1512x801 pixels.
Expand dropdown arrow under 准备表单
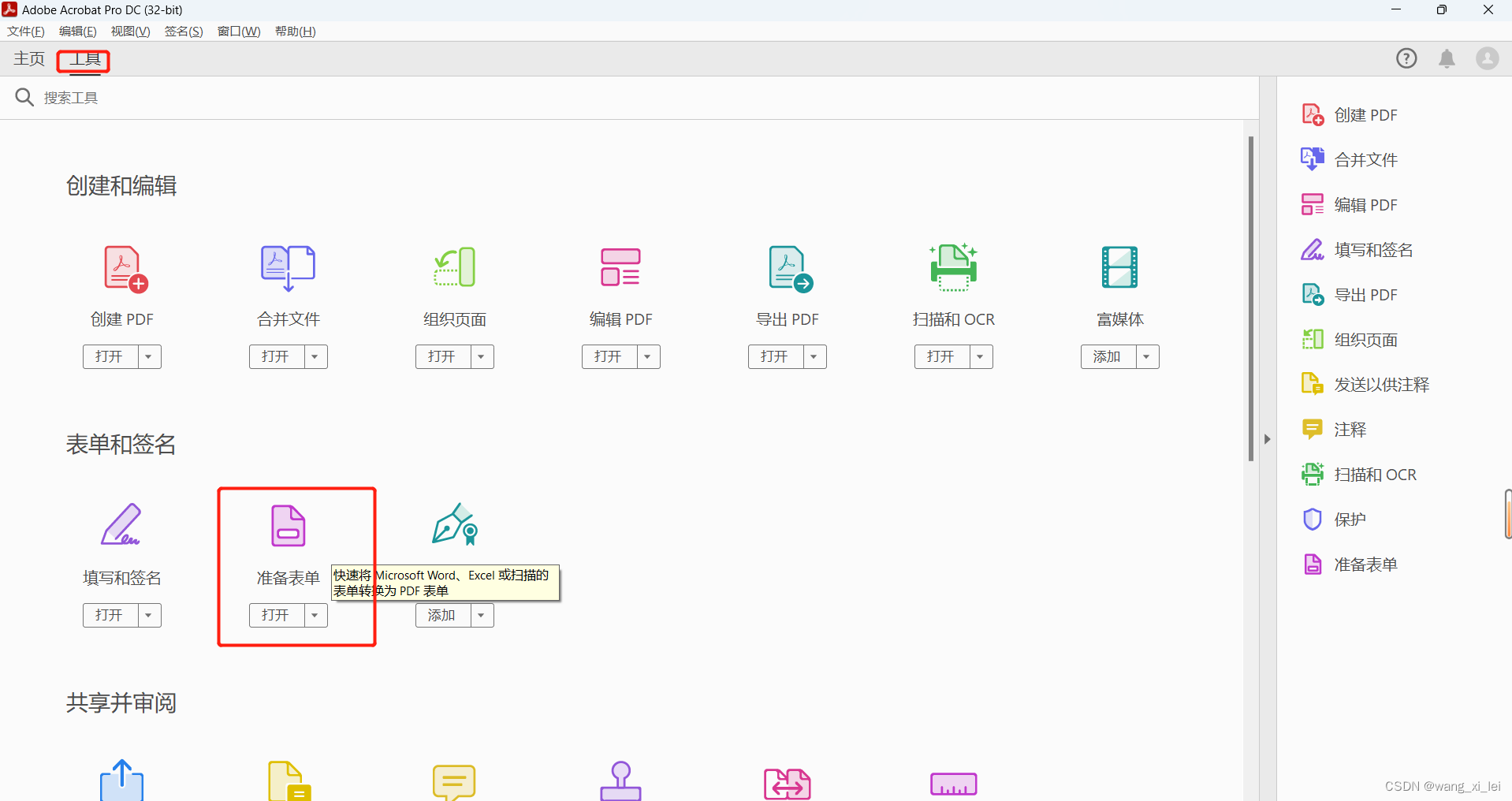point(315,615)
